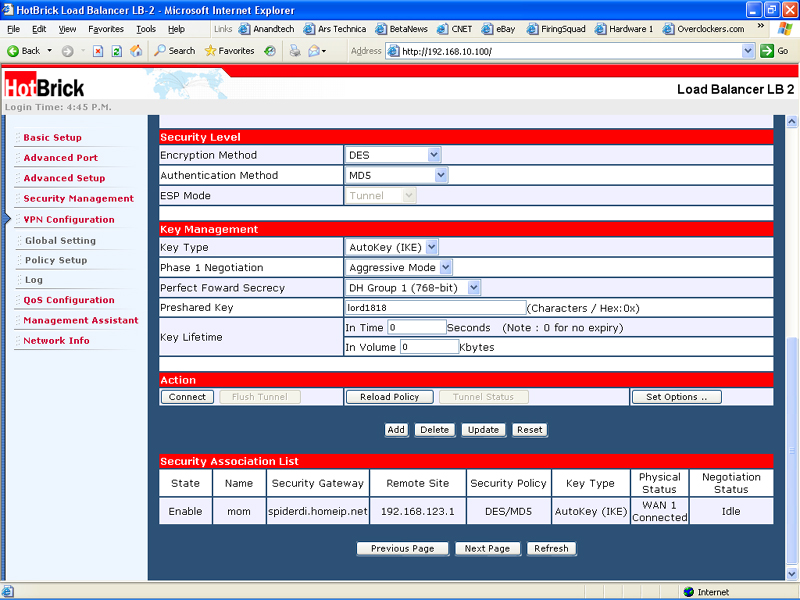The image size is (800, 600).
Task: Open Advanced Port in the sidebar
Action: (x=61, y=158)
